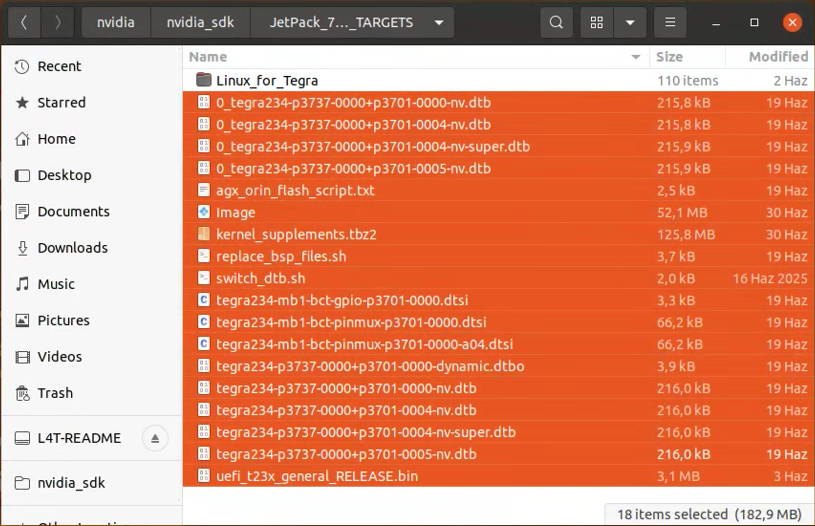Screen dimensions: 815x526
Task: Click the L4T-README drive icon
Action: click(22, 439)
